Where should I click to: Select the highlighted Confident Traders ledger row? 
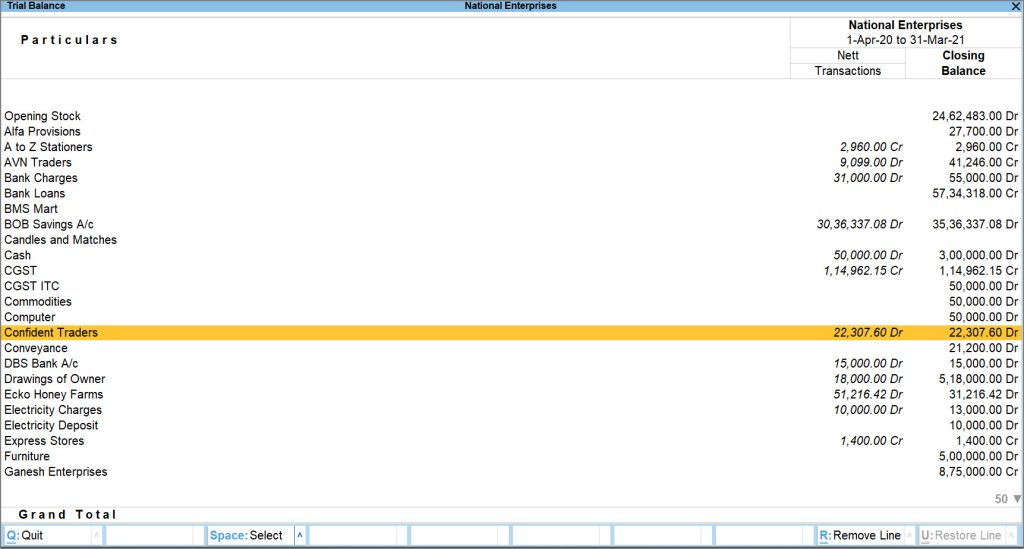[x=51, y=333]
